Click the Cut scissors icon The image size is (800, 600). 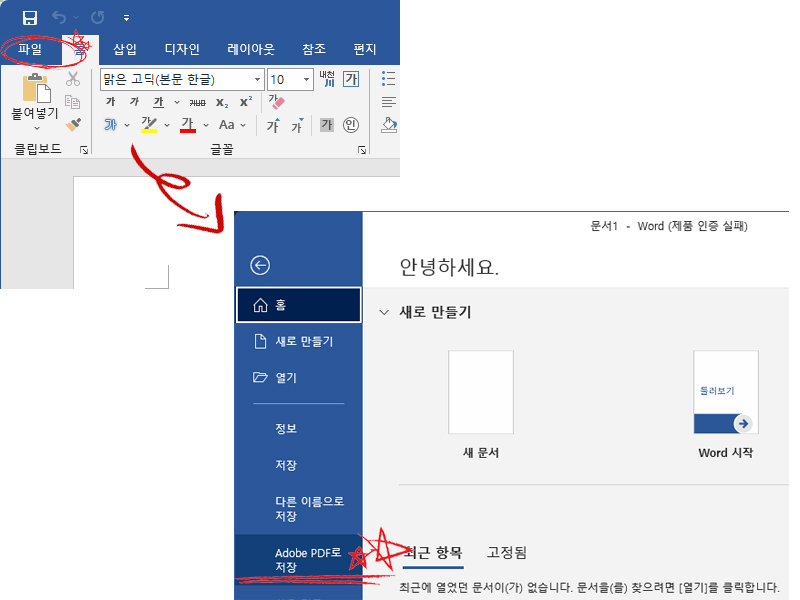pyautogui.click(x=73, y=79)
